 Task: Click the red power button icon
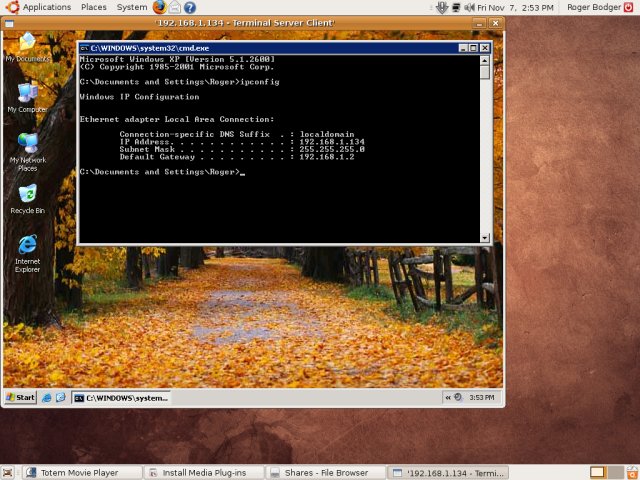click(x=629, y=7)
